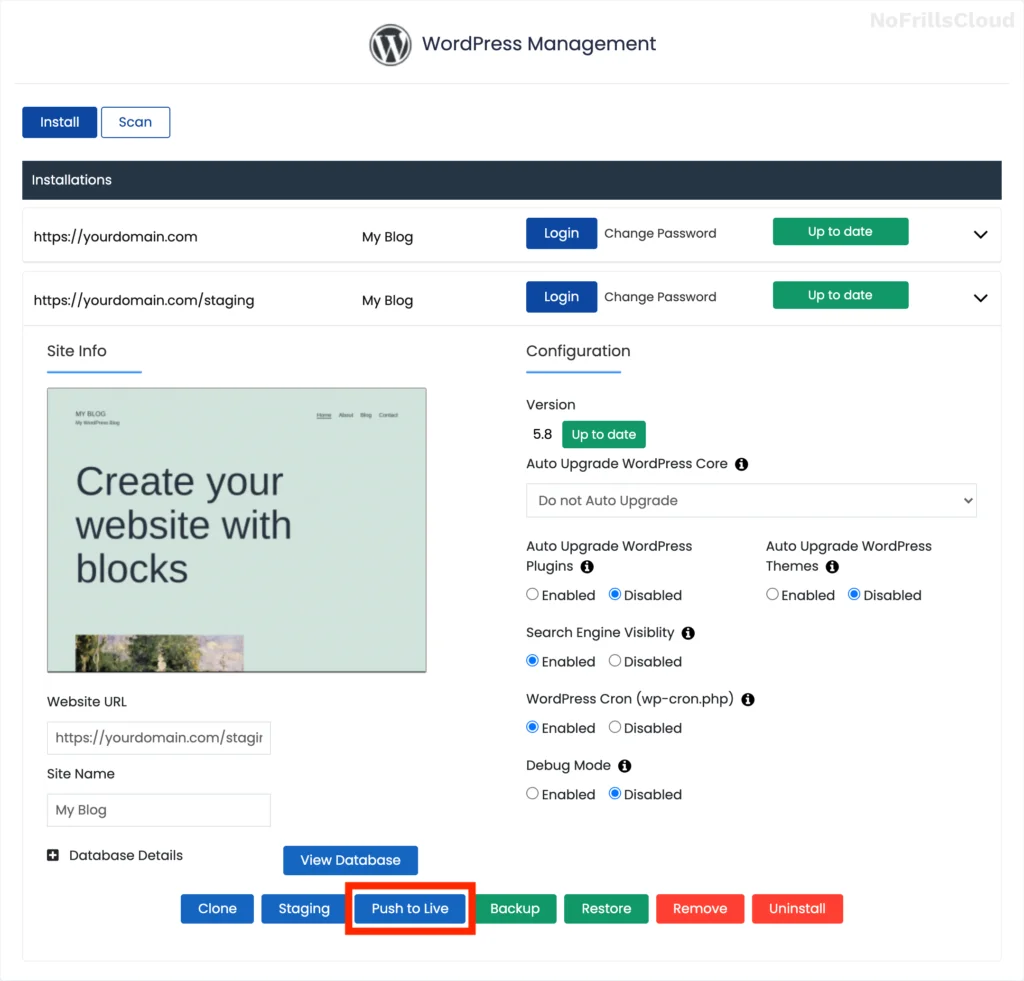Screen dimensions: 1024x981
Task: Click the info icon beside Auto Upgrade WordPress Plugins
Action: tap(589, 567)
